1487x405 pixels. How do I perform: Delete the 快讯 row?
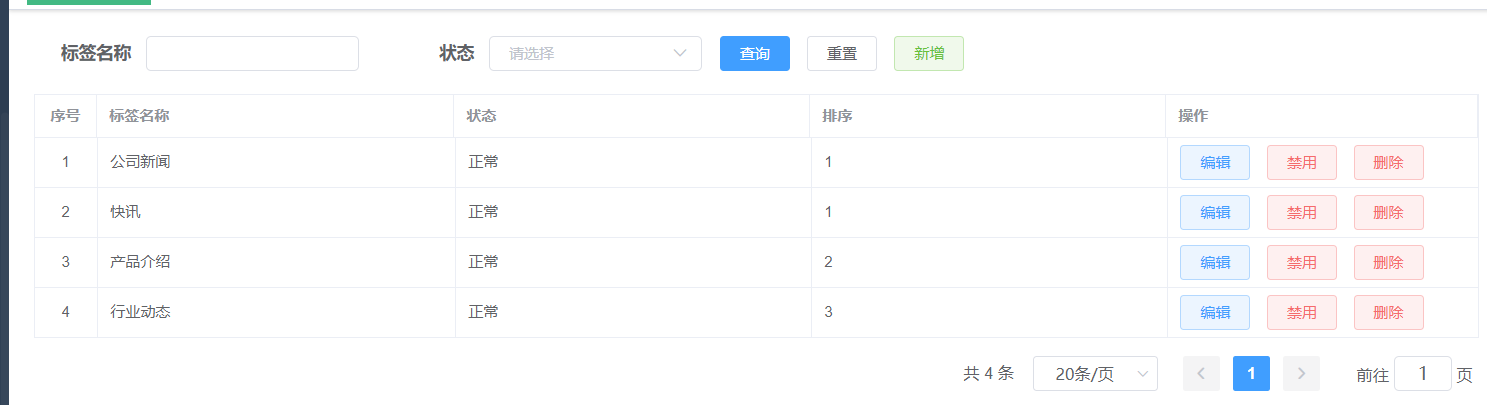[x=1388, y=213]
